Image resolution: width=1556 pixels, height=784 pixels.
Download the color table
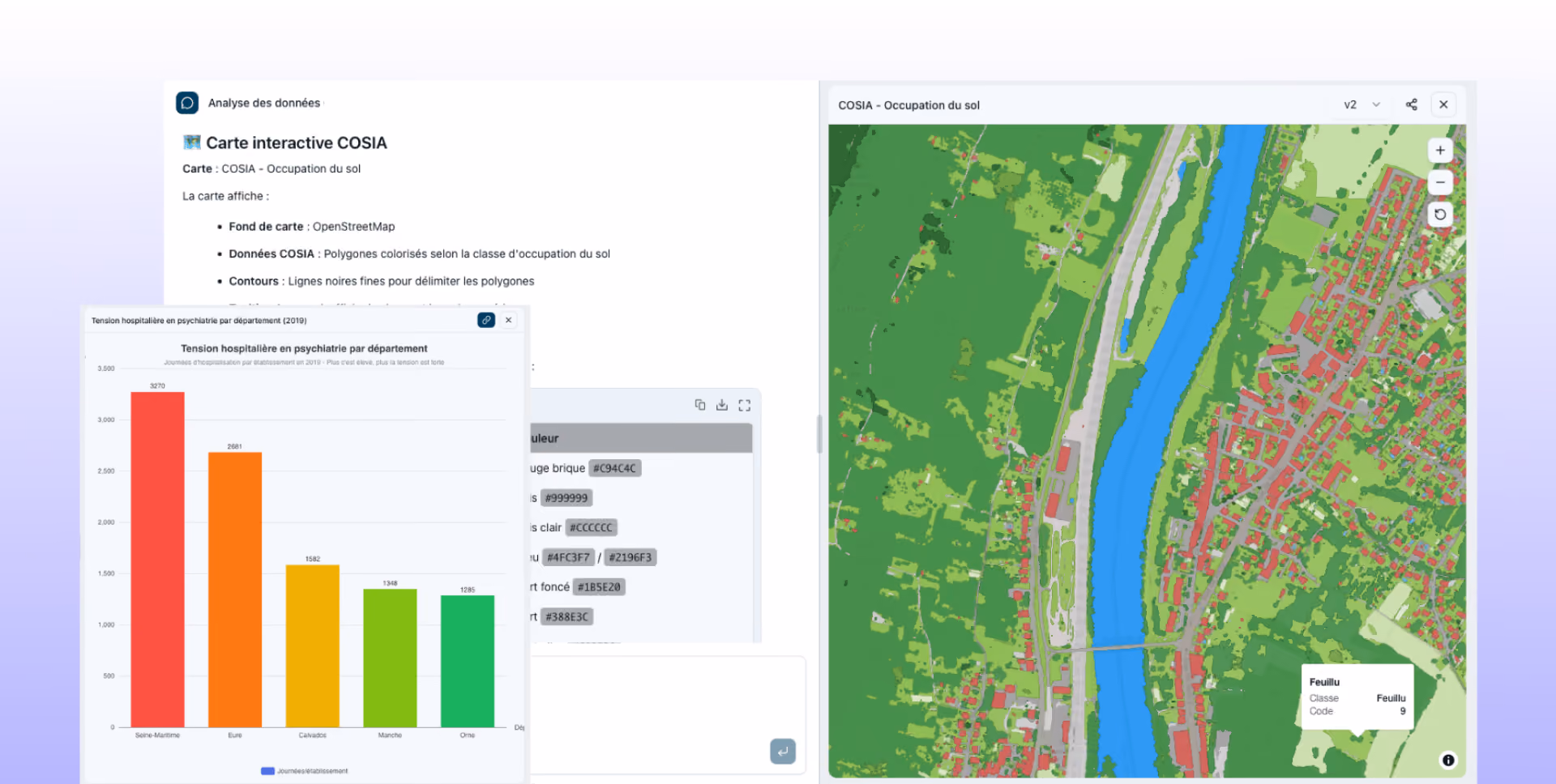click(722, 405)
